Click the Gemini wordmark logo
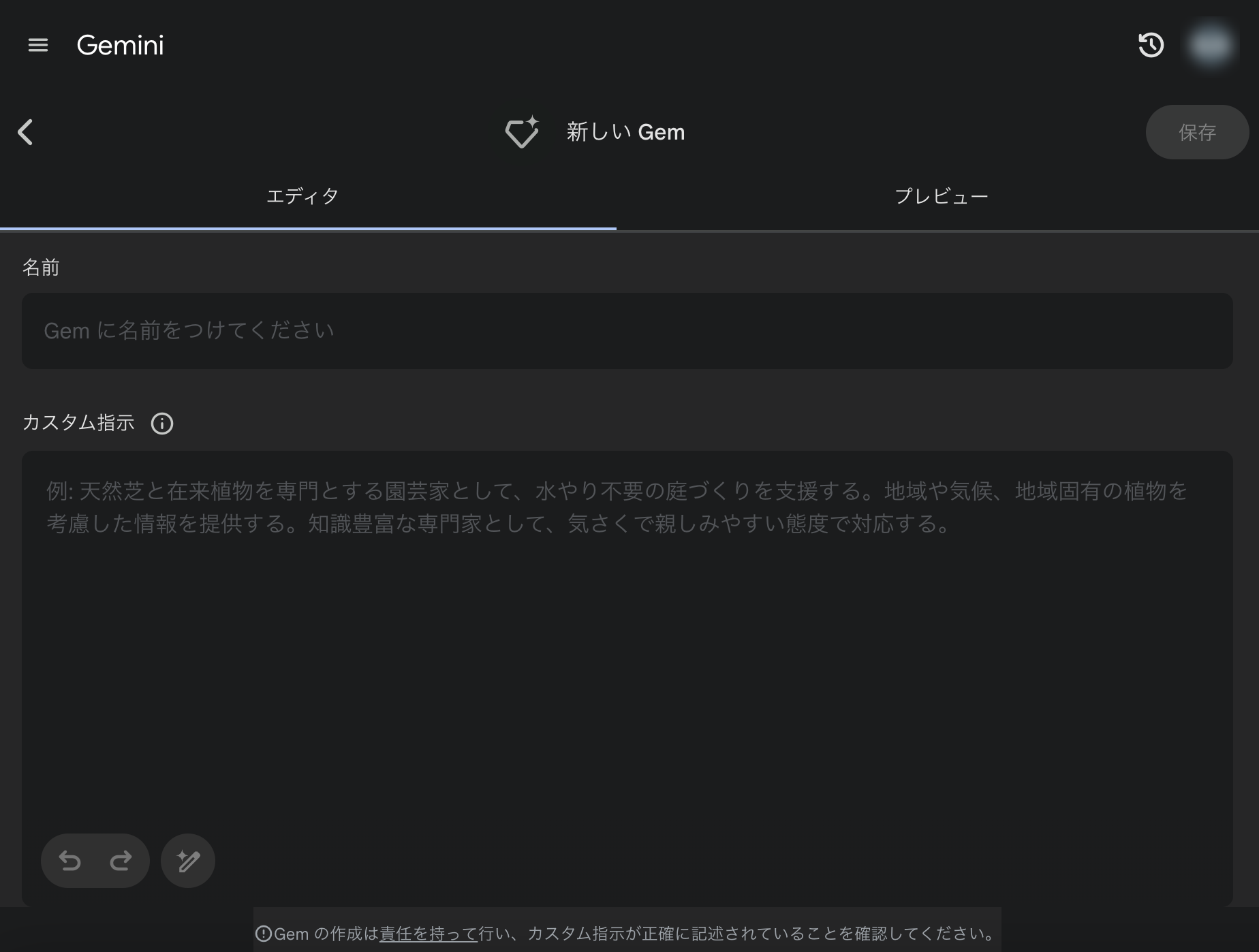 (x=120, y=45)
